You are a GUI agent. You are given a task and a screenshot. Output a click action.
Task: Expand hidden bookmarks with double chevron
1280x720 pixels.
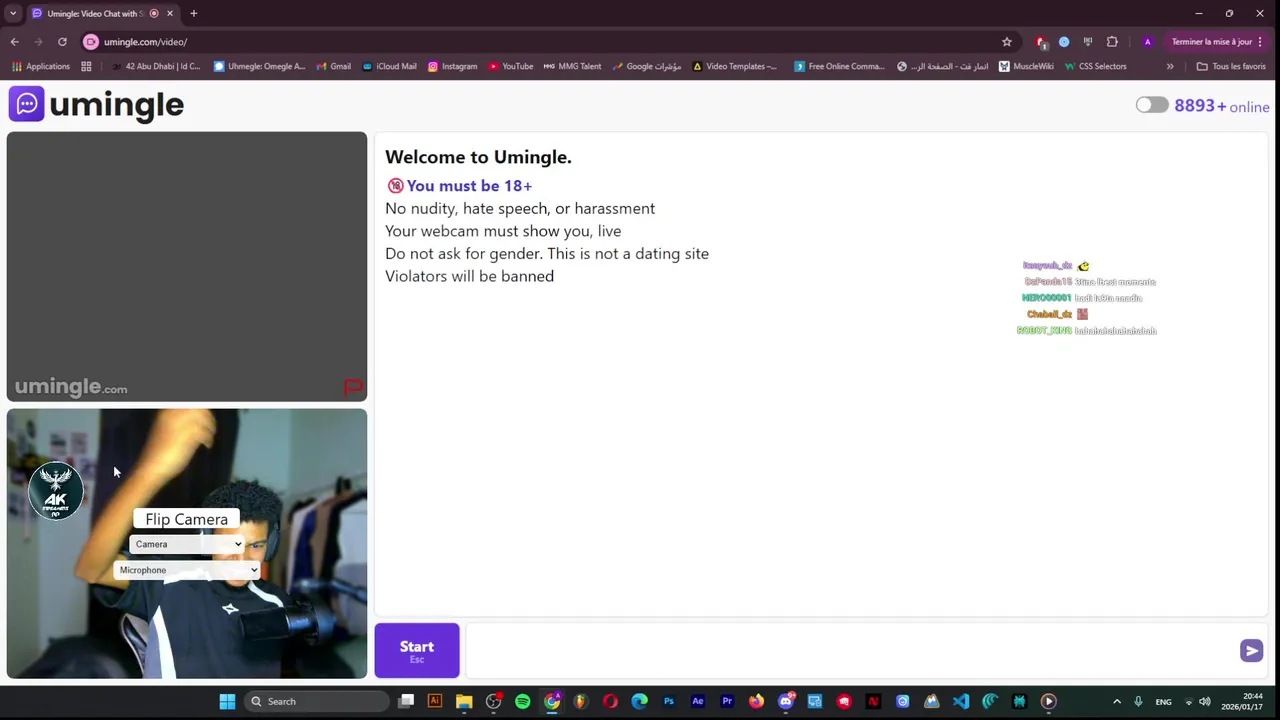(1170, 66)
